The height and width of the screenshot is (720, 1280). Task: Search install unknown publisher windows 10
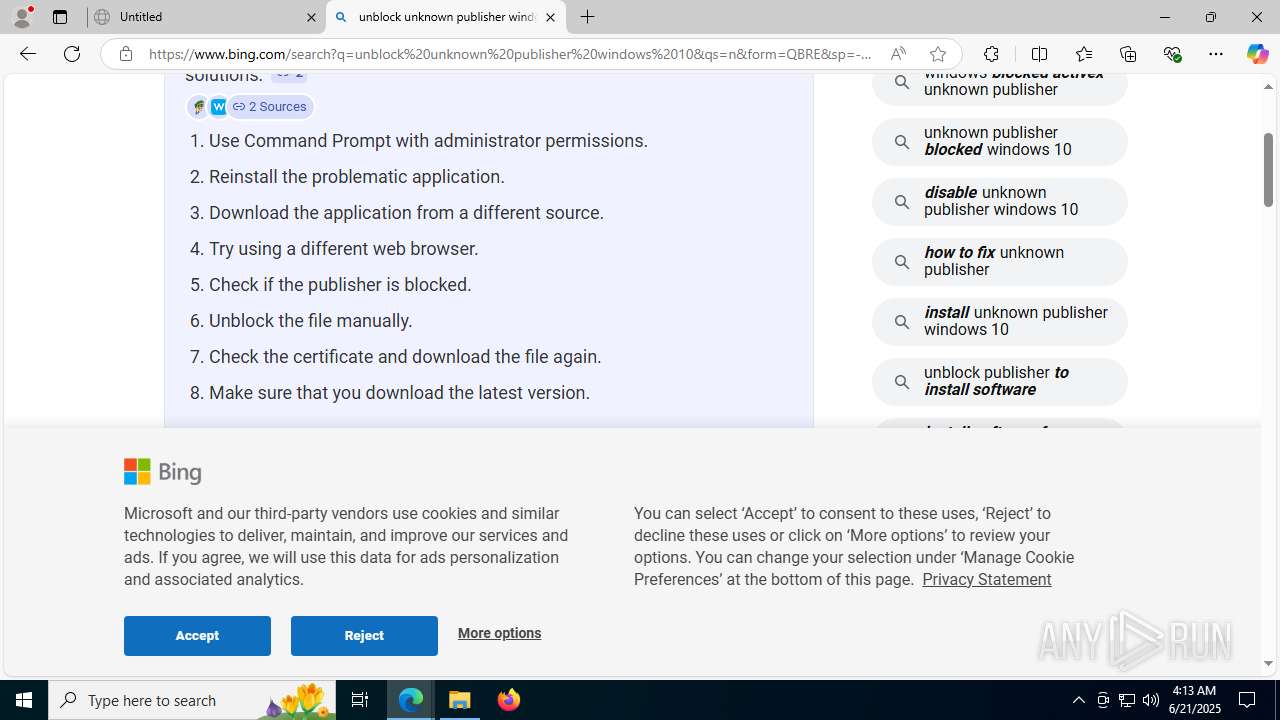pos(999,322)
